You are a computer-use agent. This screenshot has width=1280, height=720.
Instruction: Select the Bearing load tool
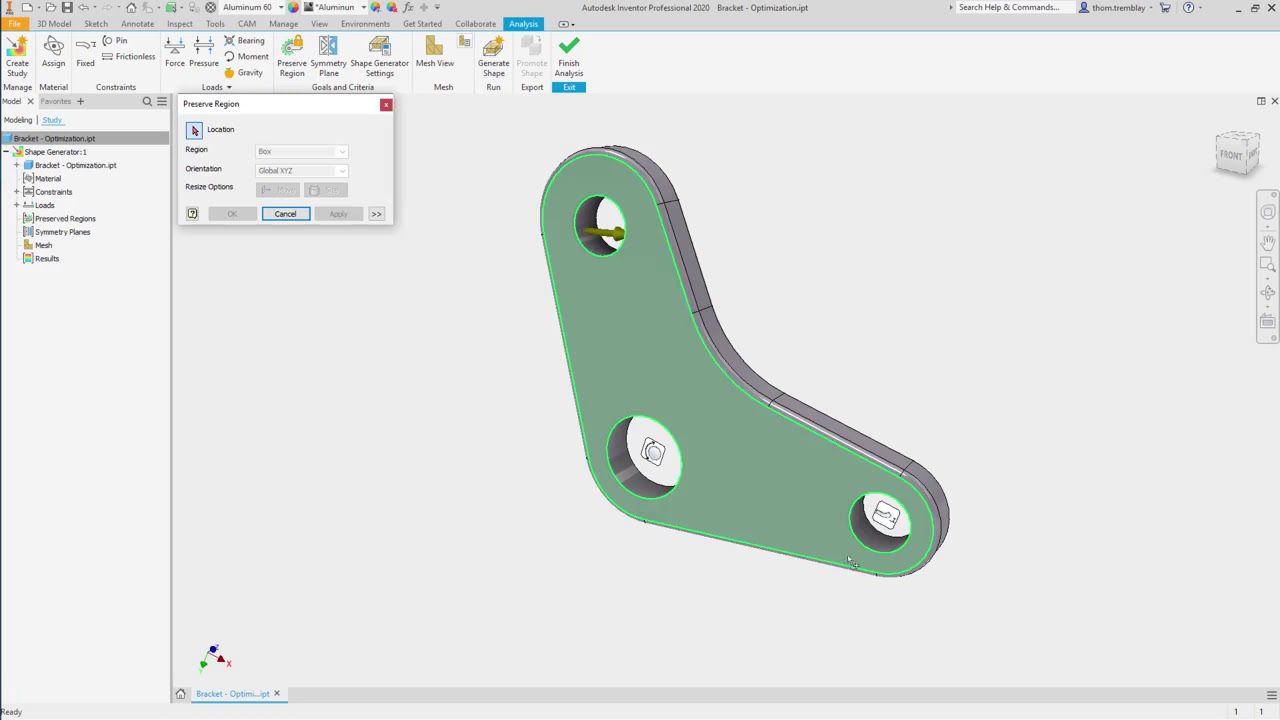click(244, 41)
